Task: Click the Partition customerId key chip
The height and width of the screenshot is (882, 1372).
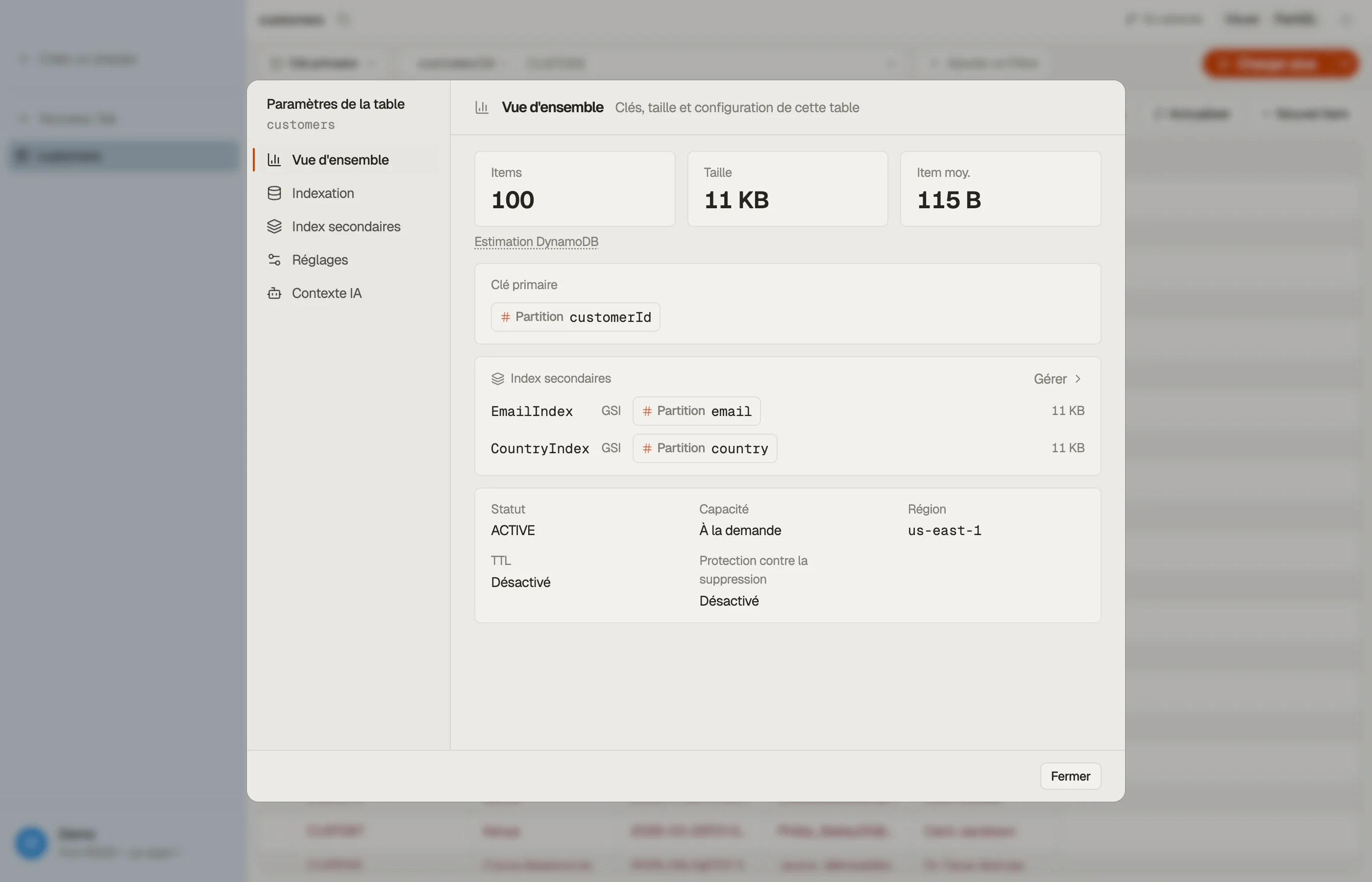Action: pos(575,317)
